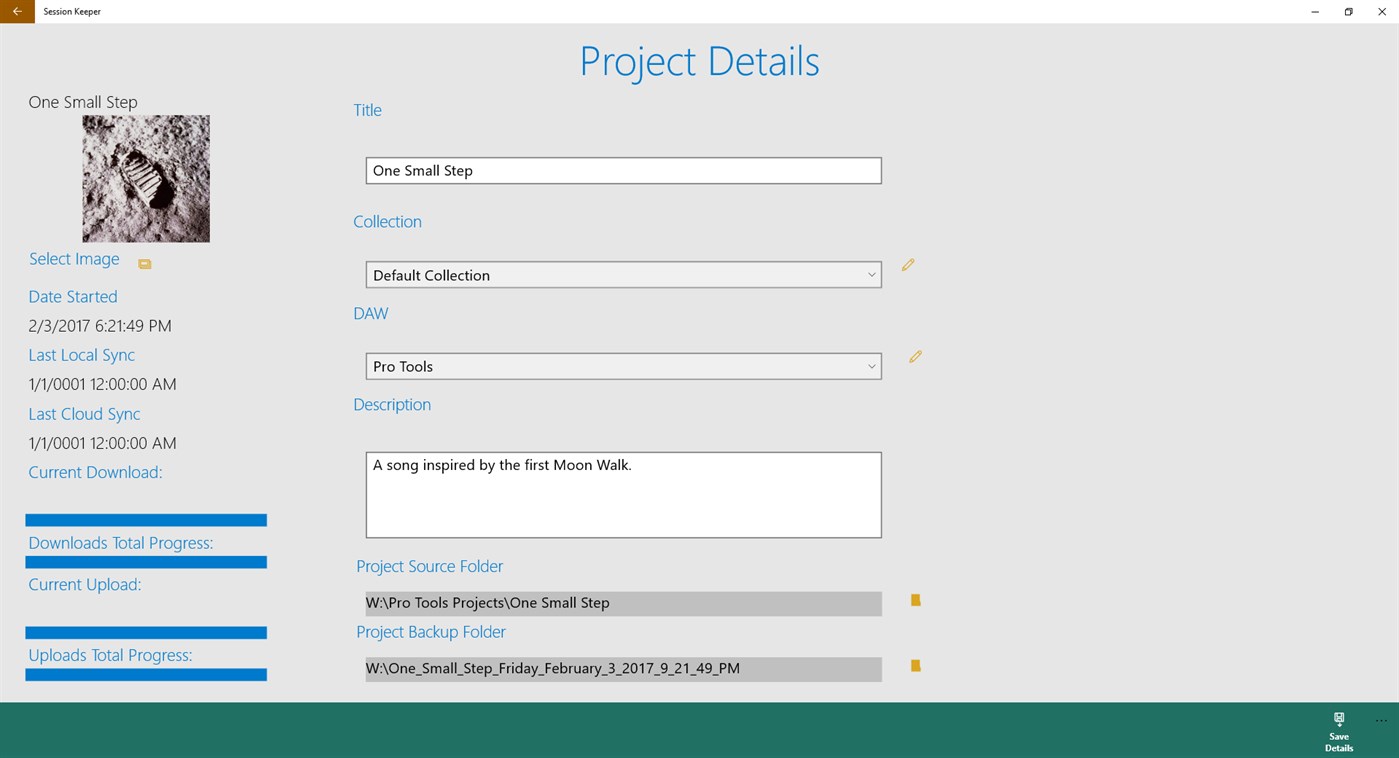This screenshot has height=758, width=1399.
Task: Expand the Default Collection dropdown
Action: click(x=871, y=275)
